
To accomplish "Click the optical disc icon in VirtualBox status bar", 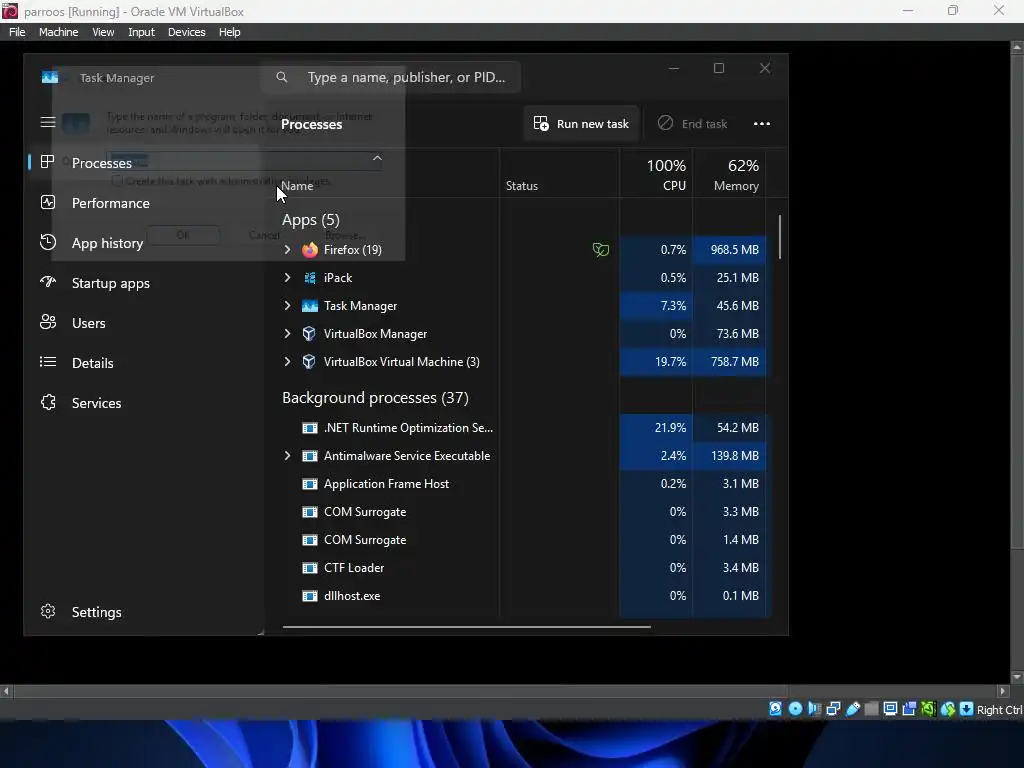I will tap(795, 709).
